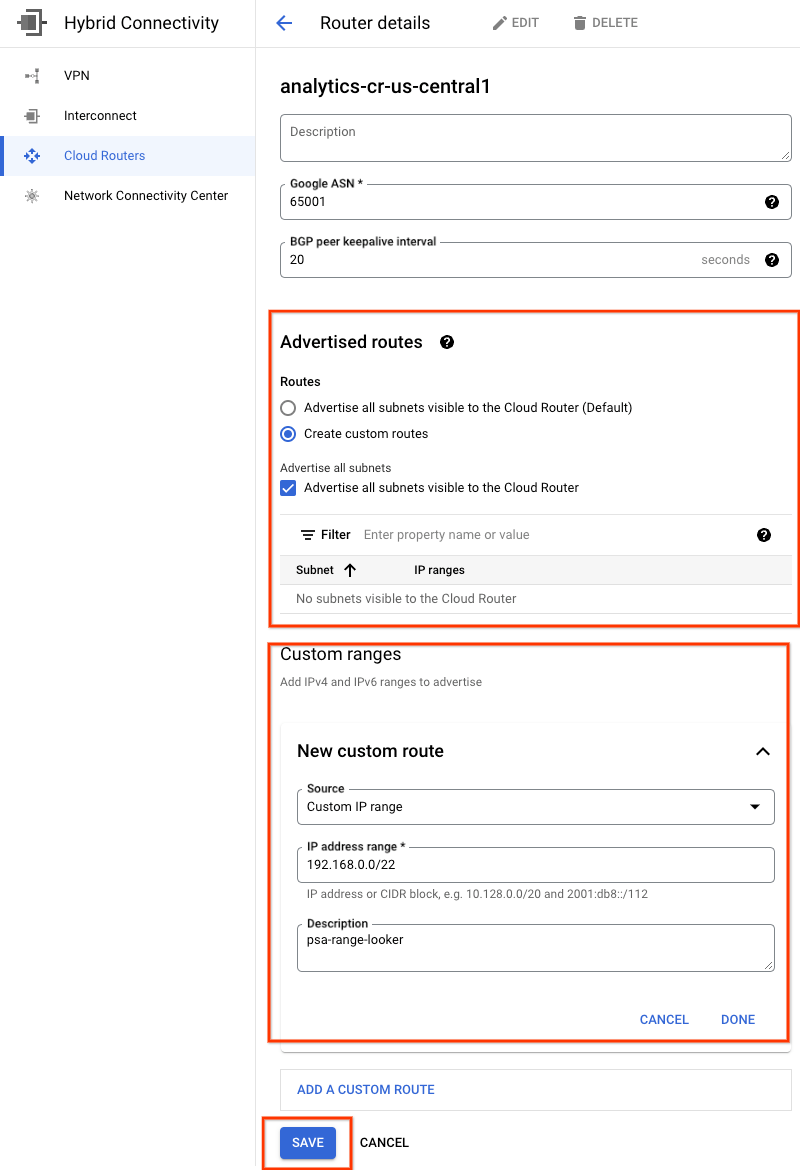Click into the IP address range field
800x1170 pixels.
tap(535, 865)
